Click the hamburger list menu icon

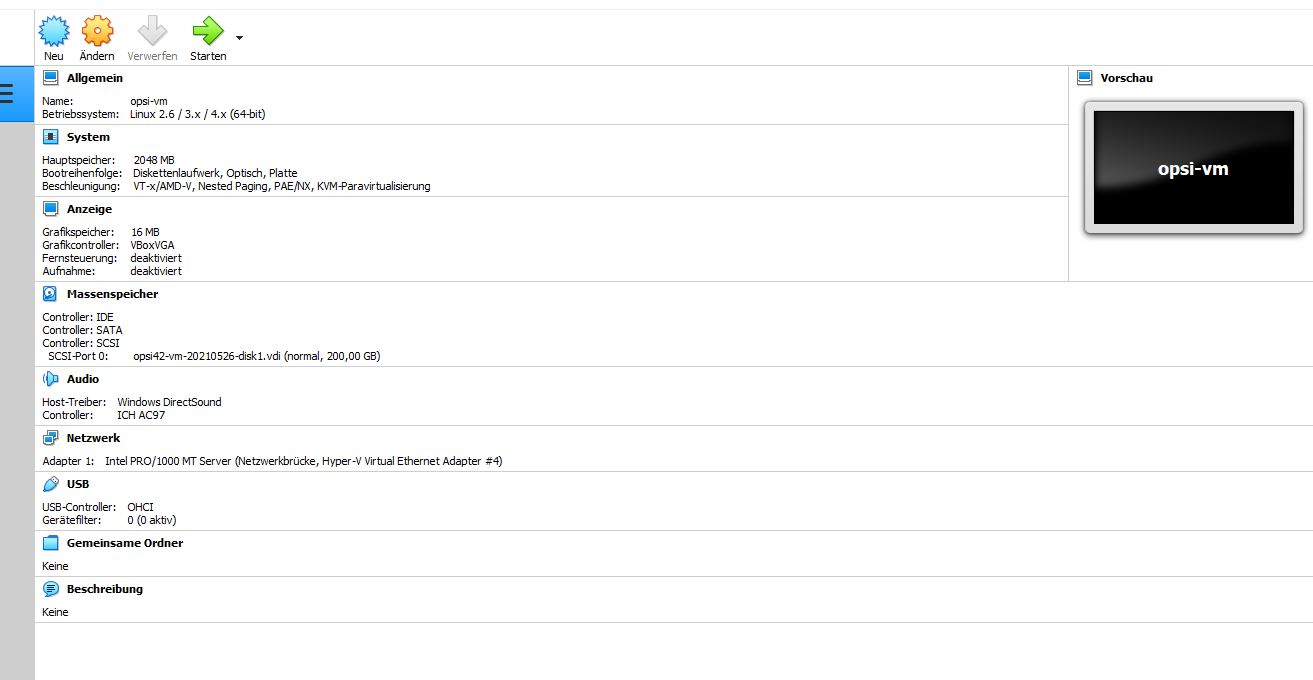coord(7,94)
